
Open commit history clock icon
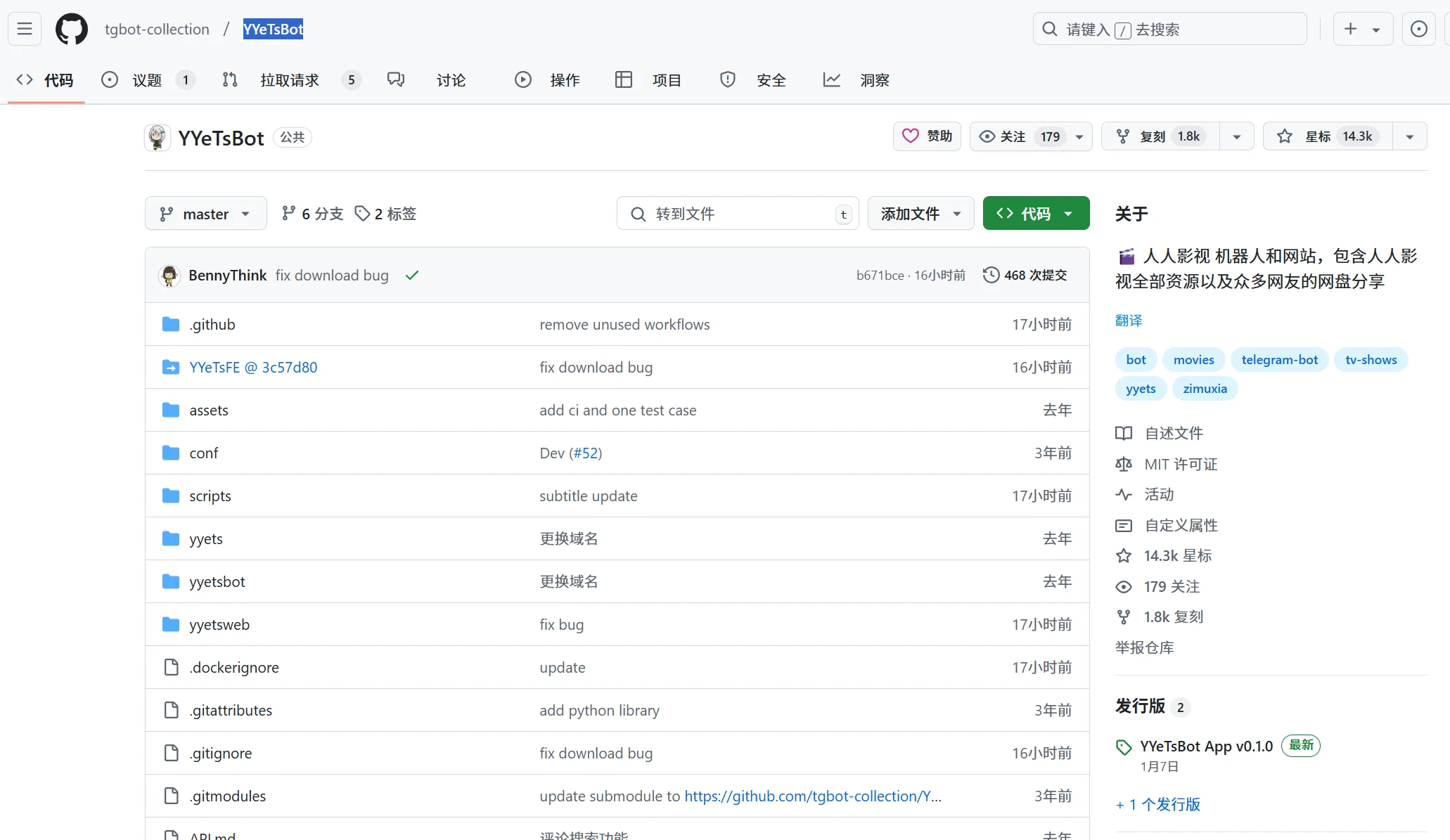(991, 275)
